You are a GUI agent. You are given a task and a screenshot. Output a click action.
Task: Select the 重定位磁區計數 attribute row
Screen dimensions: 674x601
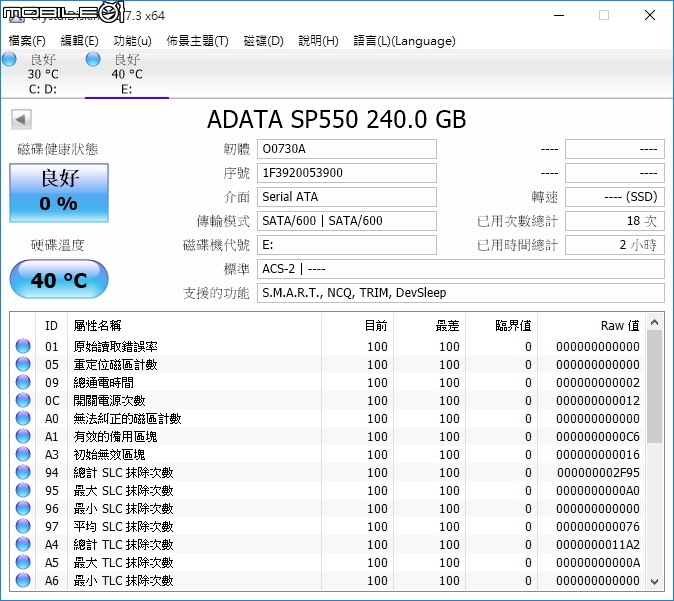[329, 364]
